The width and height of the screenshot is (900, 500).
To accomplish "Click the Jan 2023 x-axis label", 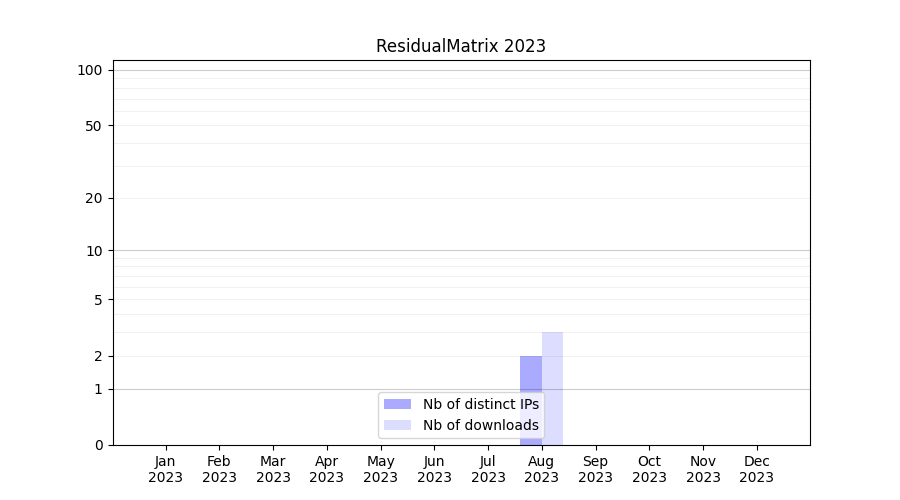I will pos(165,469).
